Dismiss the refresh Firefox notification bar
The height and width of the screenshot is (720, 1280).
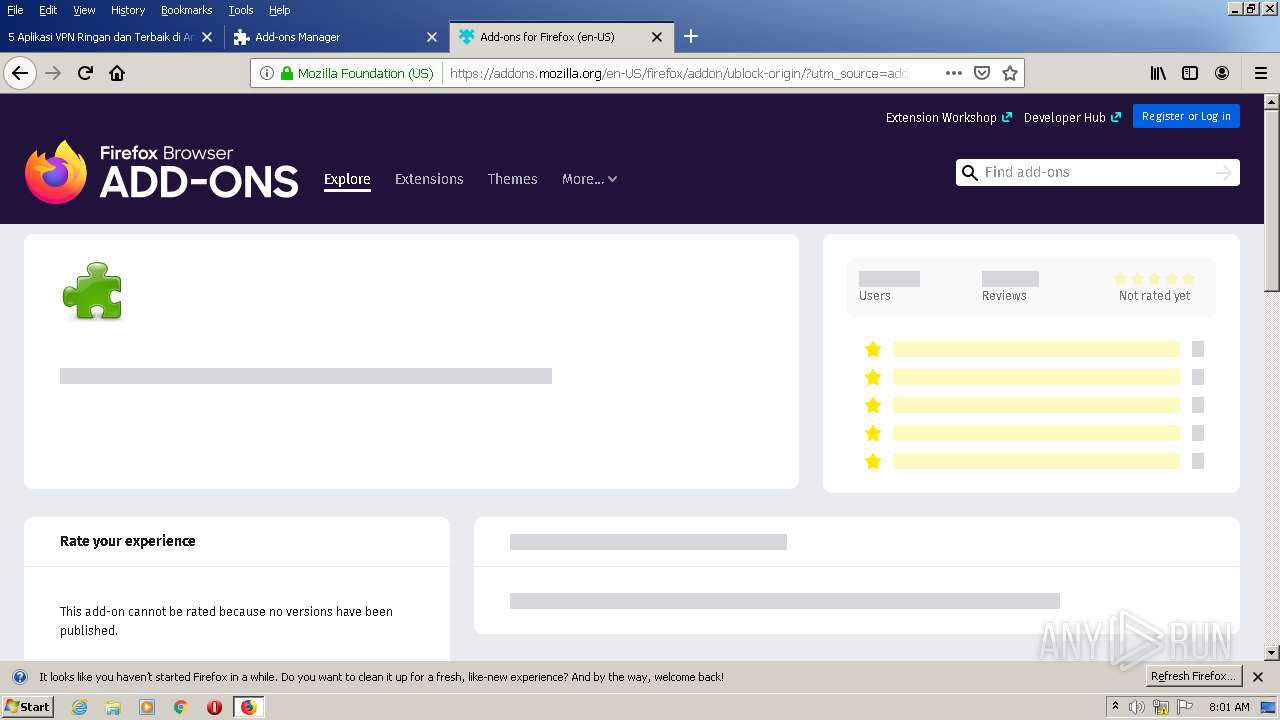tap(1258, 677)
